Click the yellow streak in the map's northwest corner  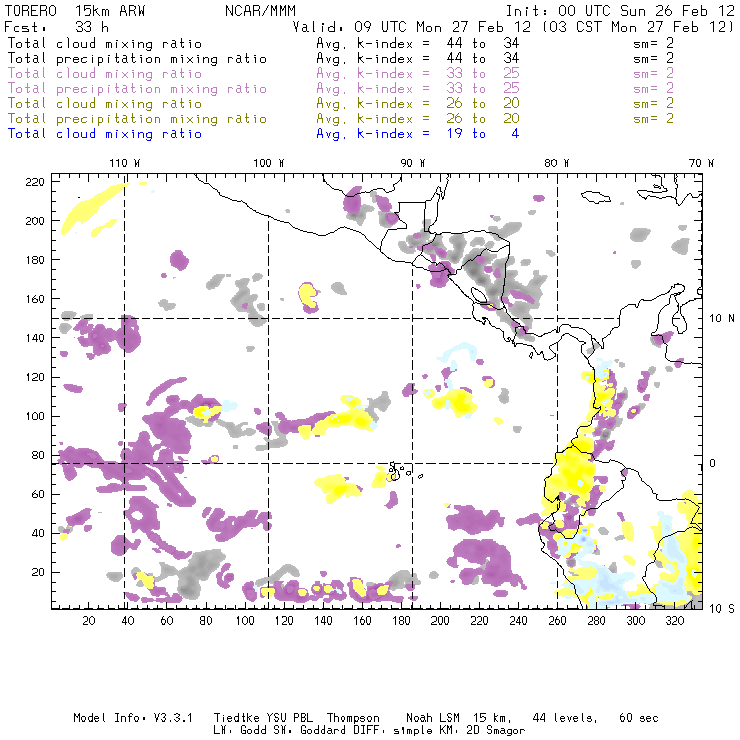pyautogui.click(x=94, y=207)
